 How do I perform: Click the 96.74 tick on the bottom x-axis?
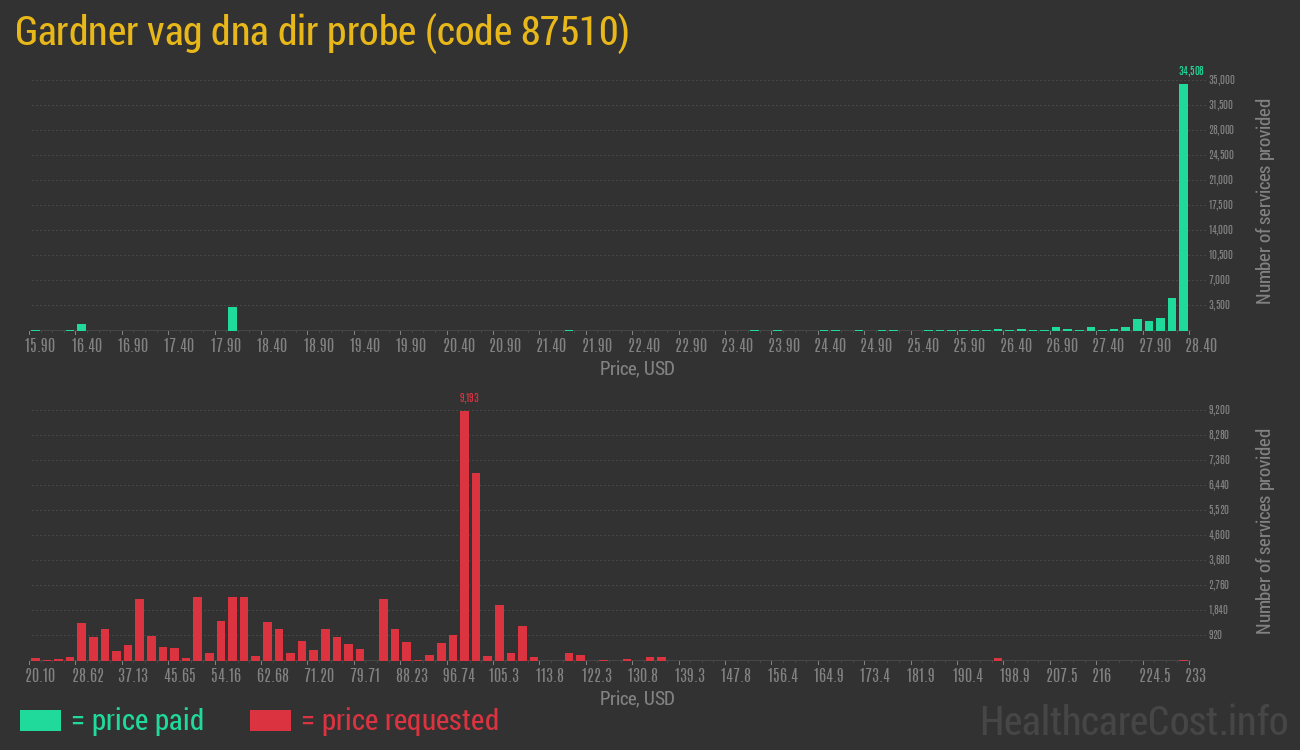click(x=459, y=675)
